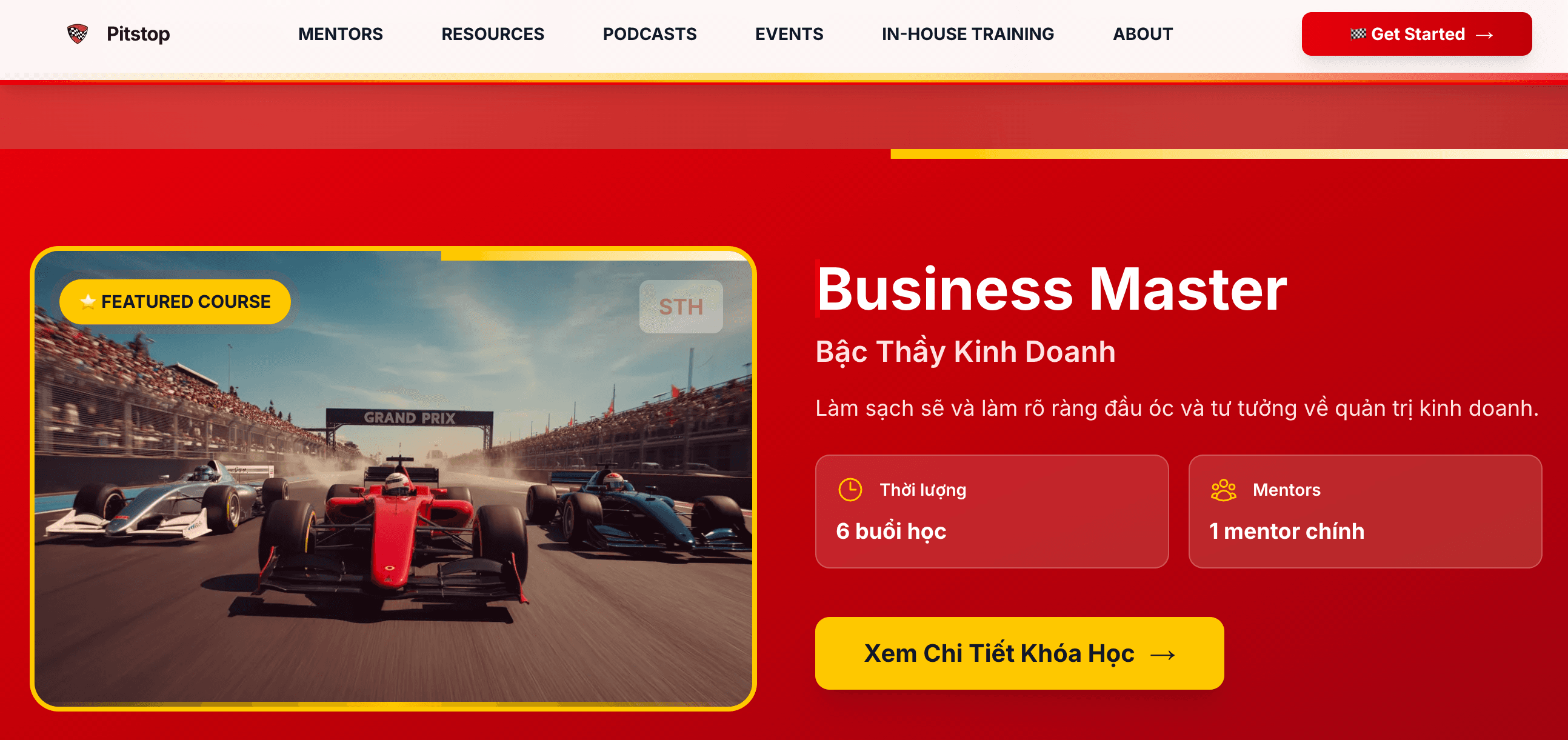The image size is (1568, 740).
Task: Click the group icon beside Mentors
Action: click(1223, 489)
